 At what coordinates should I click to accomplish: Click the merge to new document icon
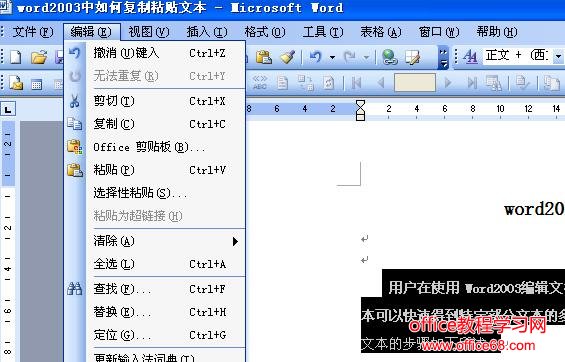click(x=552, y=83)
